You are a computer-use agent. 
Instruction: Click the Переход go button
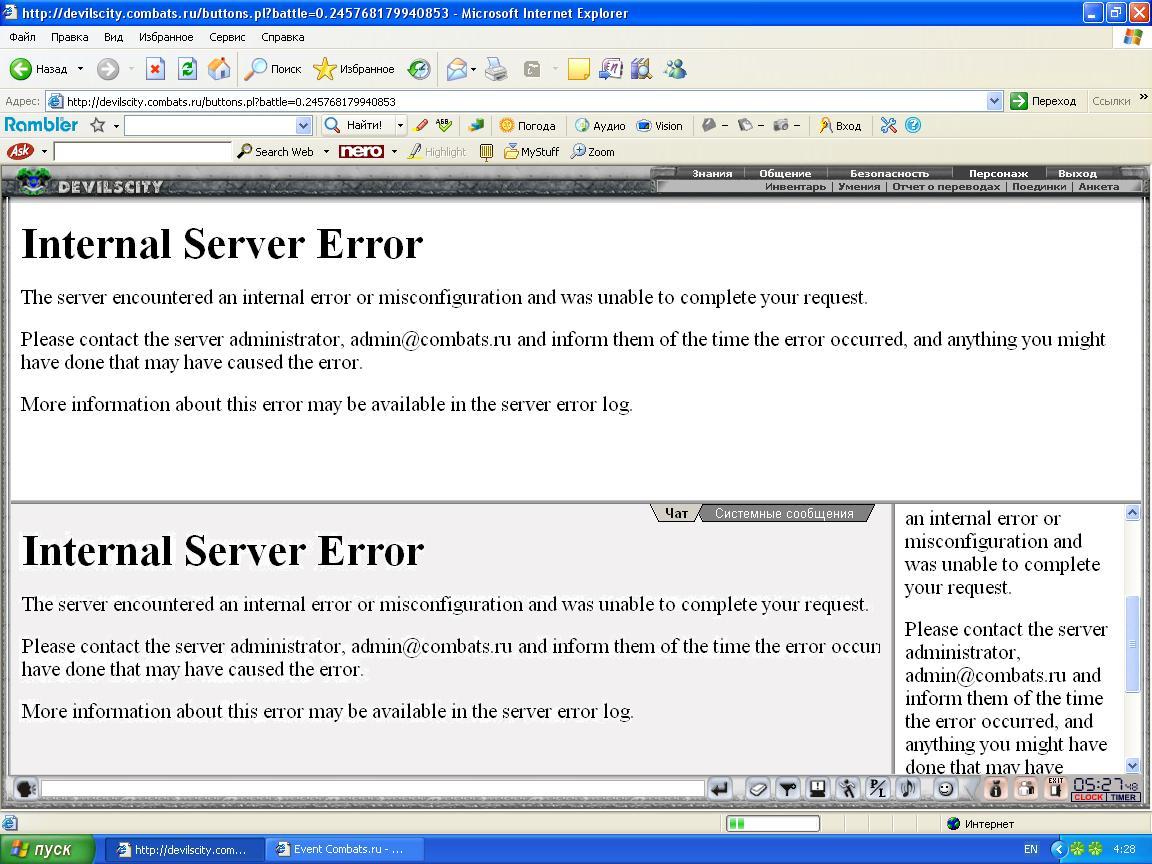[1043, 101]
